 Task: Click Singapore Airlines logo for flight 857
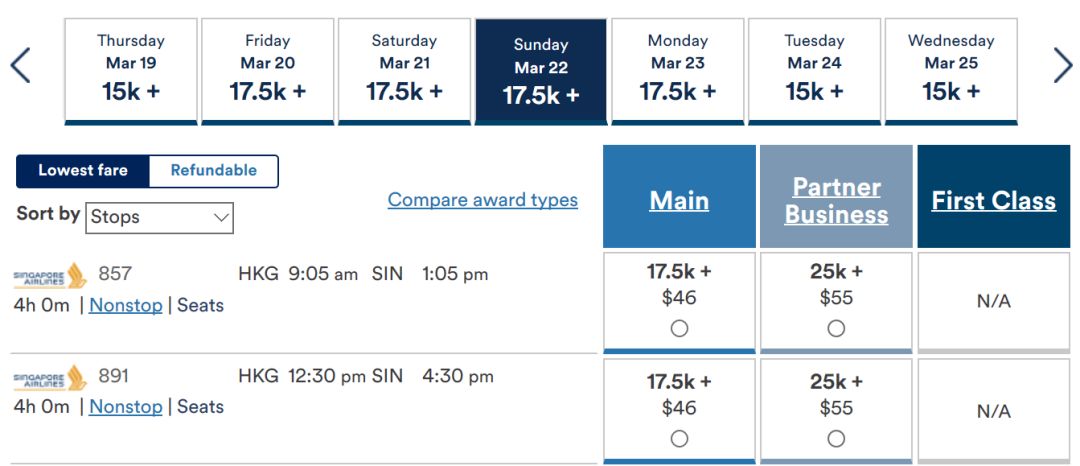coord(50,276)
